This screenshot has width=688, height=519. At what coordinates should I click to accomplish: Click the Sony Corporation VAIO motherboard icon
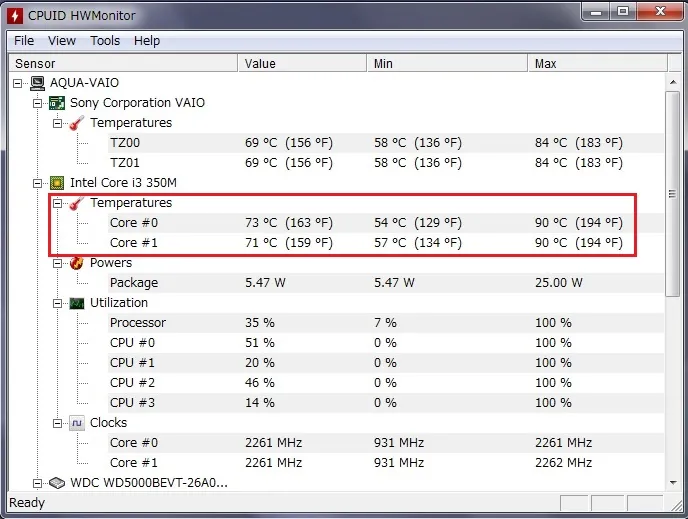(x=58, y=103)
